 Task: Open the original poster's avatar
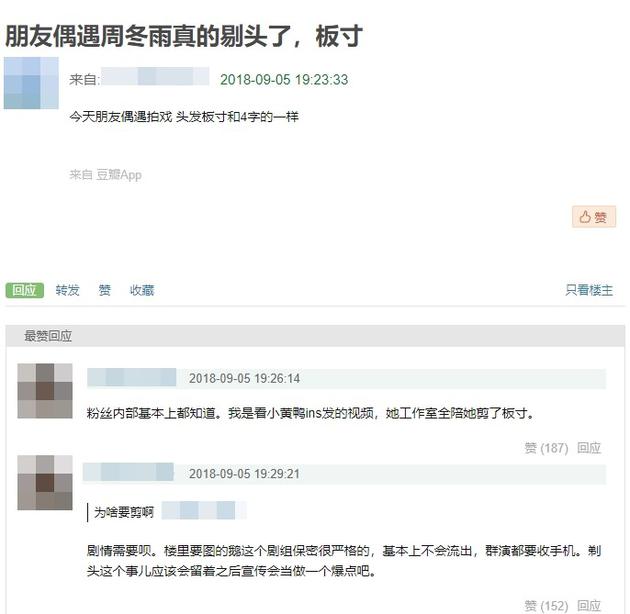click(31, 83)
